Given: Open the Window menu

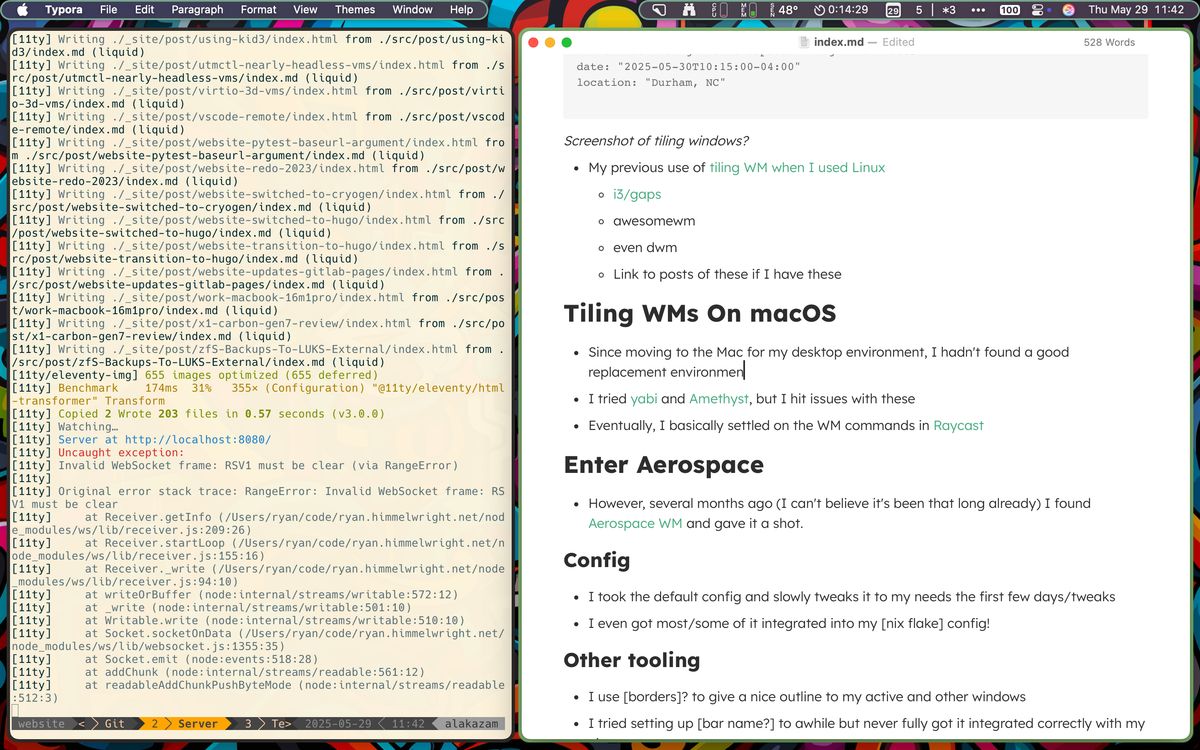Looking at the screenshot, I should click(412, 10).
